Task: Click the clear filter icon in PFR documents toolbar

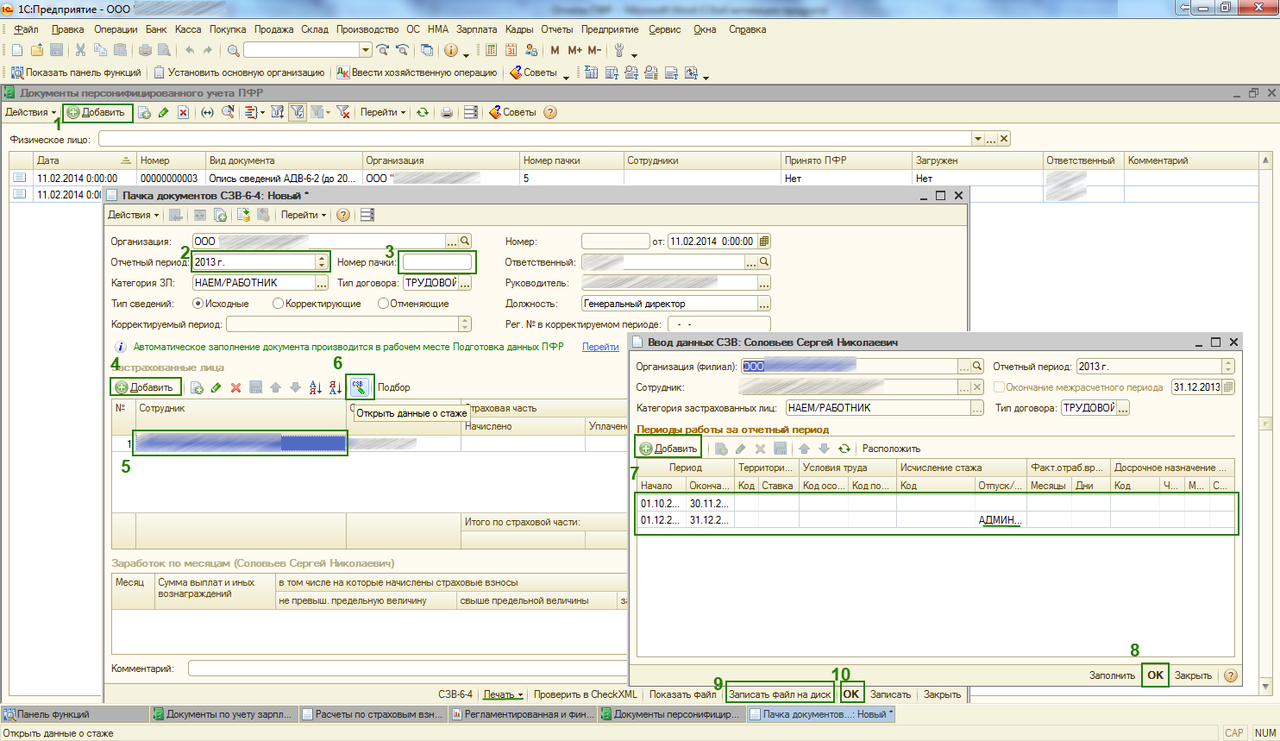Action: (x=343, y=113)
